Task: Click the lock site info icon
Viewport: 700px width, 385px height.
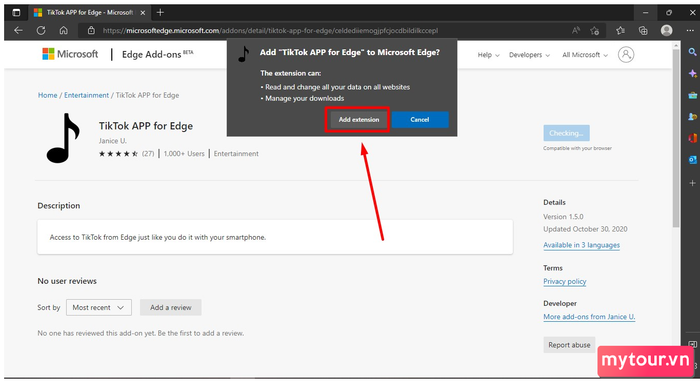Action: pyautogui.click(x=91, y=30)
